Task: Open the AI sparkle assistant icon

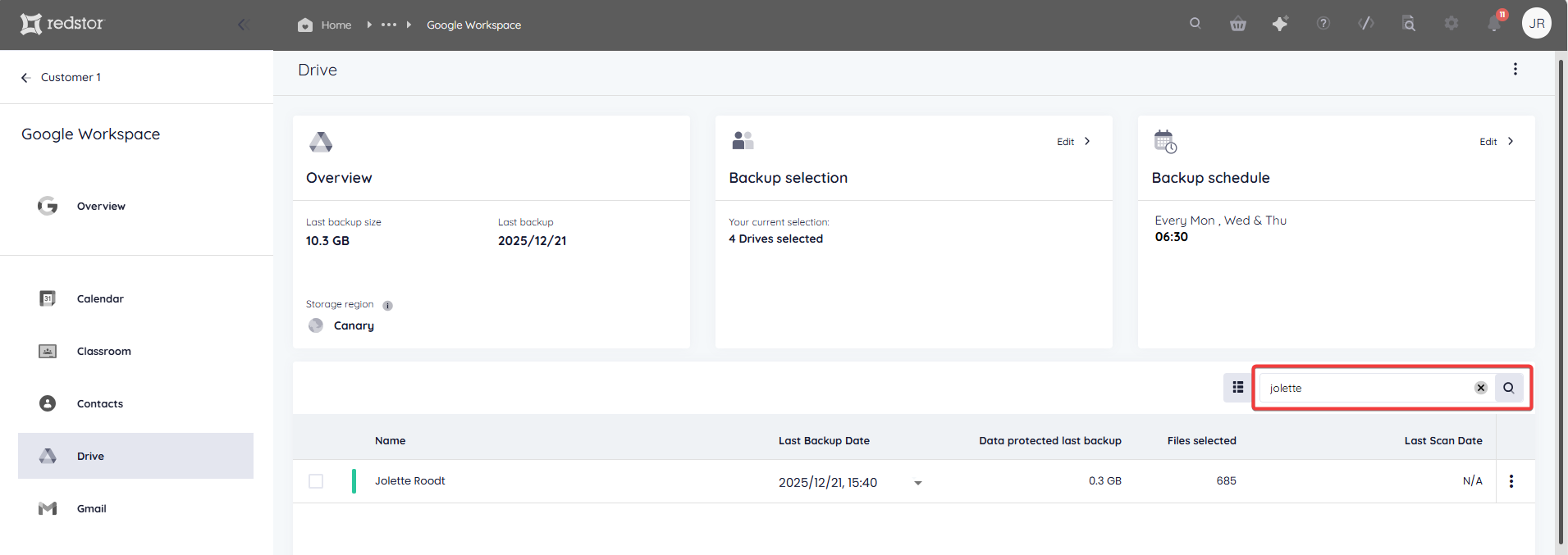Action: [x=1280, y=24]
